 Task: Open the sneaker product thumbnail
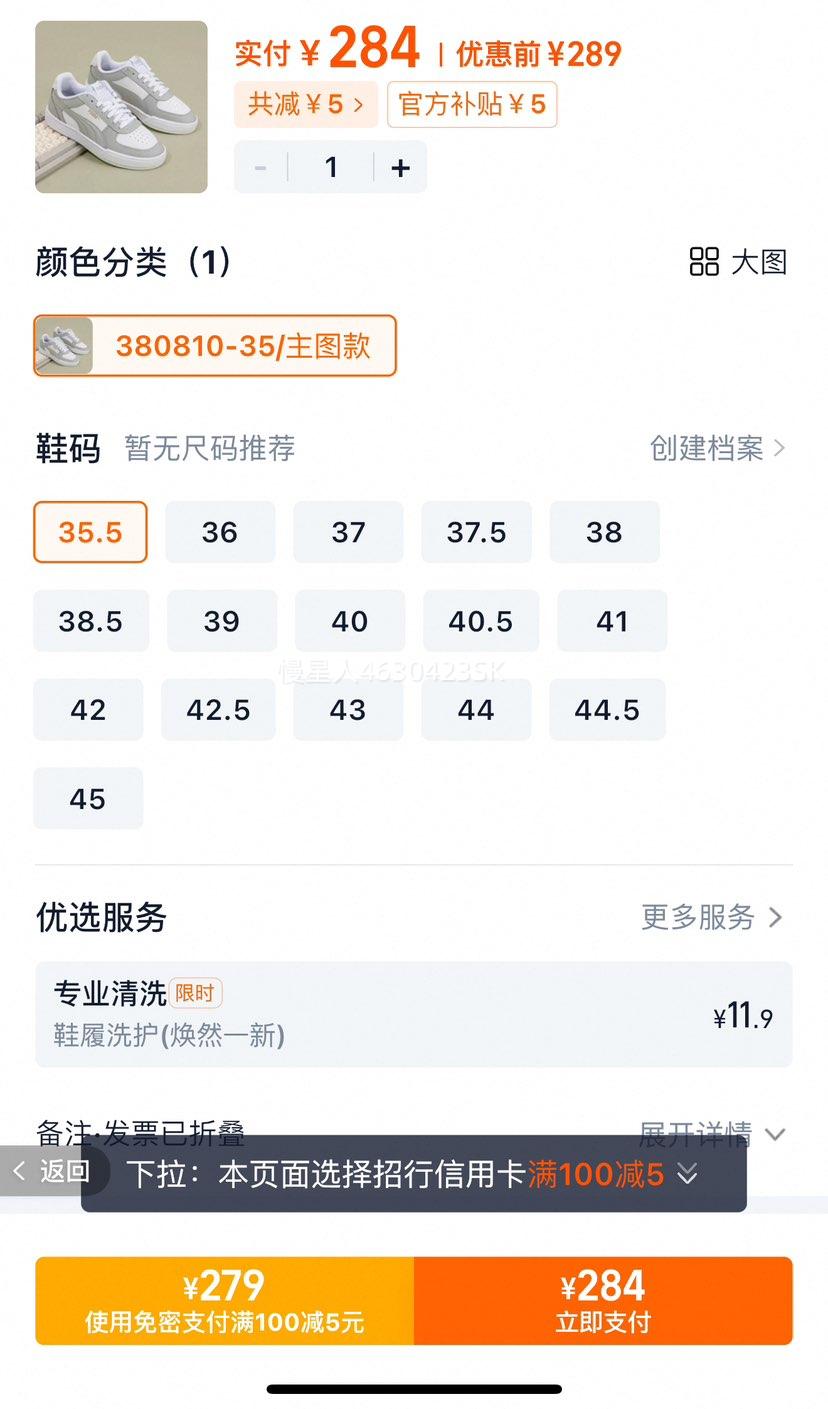tap(121, 107)
